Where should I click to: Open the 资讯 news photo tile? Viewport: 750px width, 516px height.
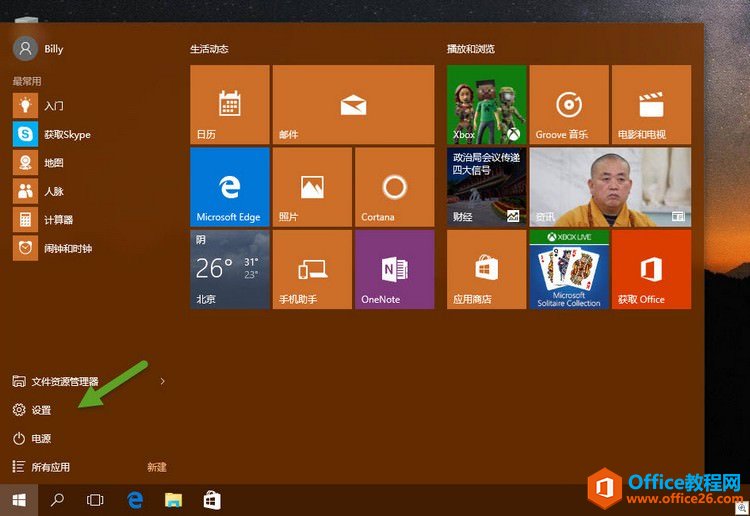(610, 187)
